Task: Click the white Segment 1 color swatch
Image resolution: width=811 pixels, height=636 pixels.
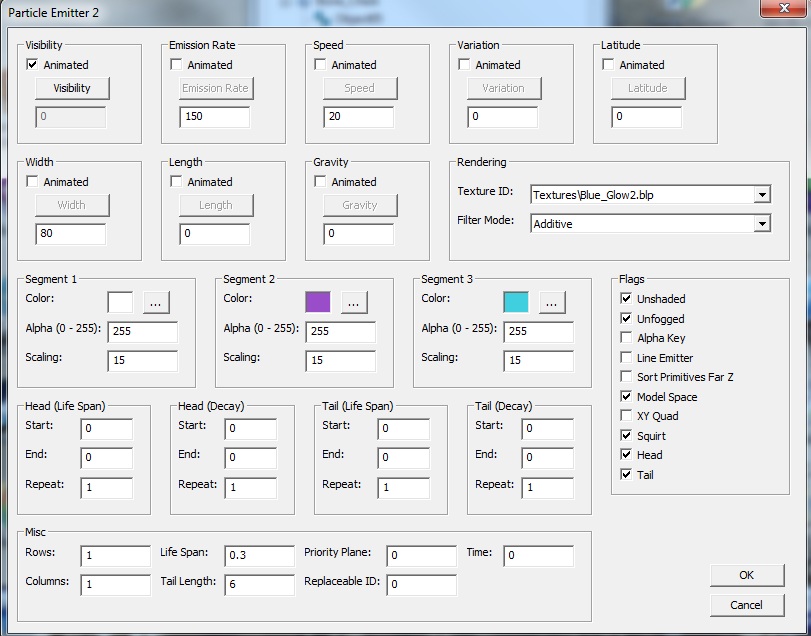Action: 120,302
